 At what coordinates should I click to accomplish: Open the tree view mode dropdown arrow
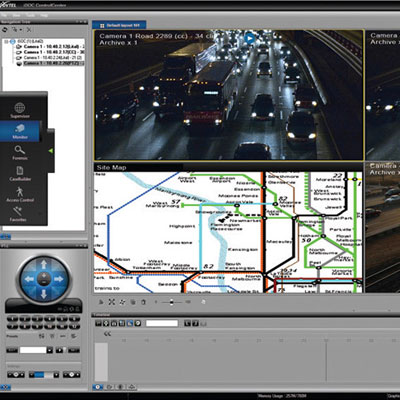(x=20, y=30)
